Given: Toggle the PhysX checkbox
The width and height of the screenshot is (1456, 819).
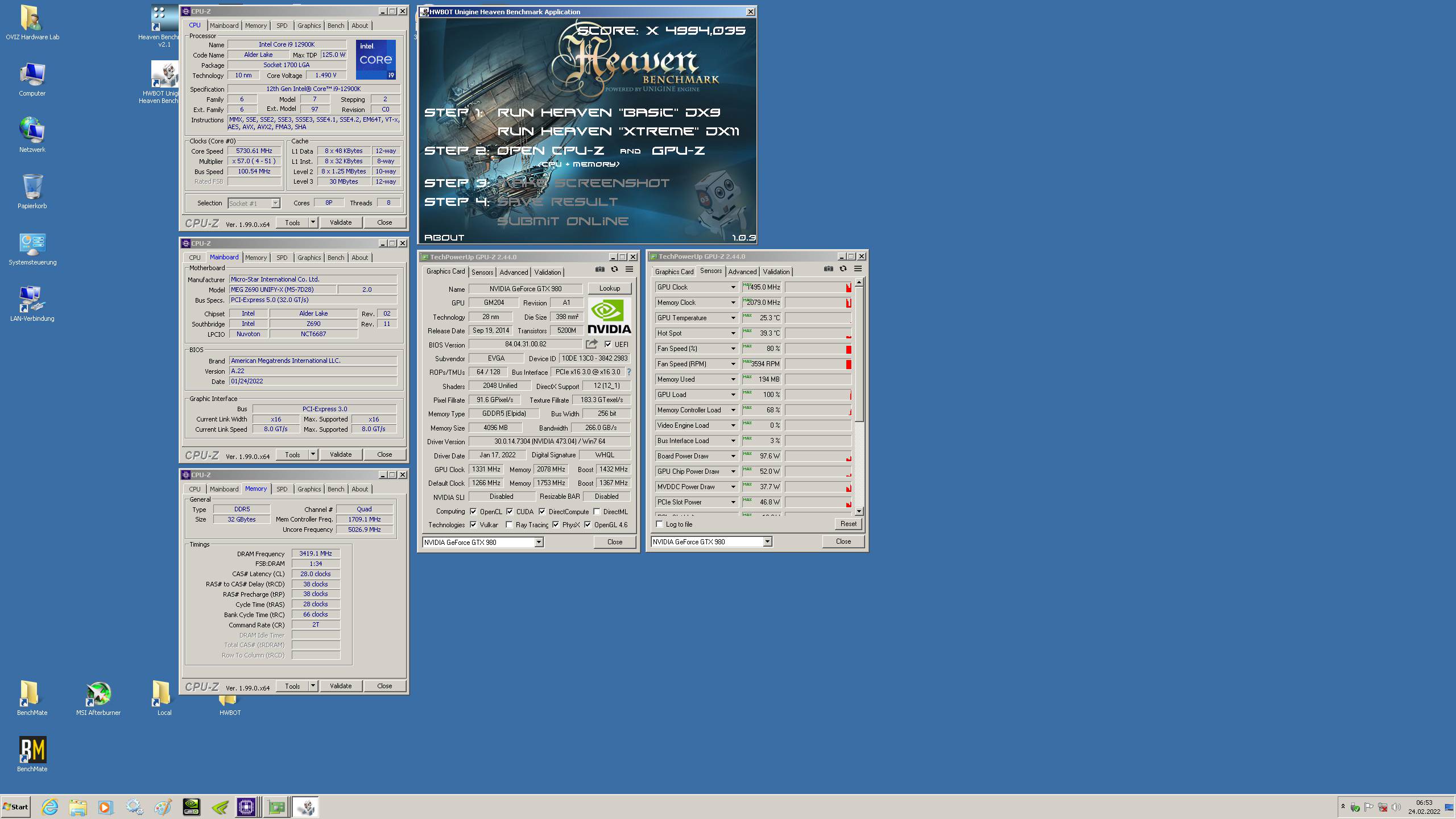Looking at the screenshot, I should click(x=556, y=524).
